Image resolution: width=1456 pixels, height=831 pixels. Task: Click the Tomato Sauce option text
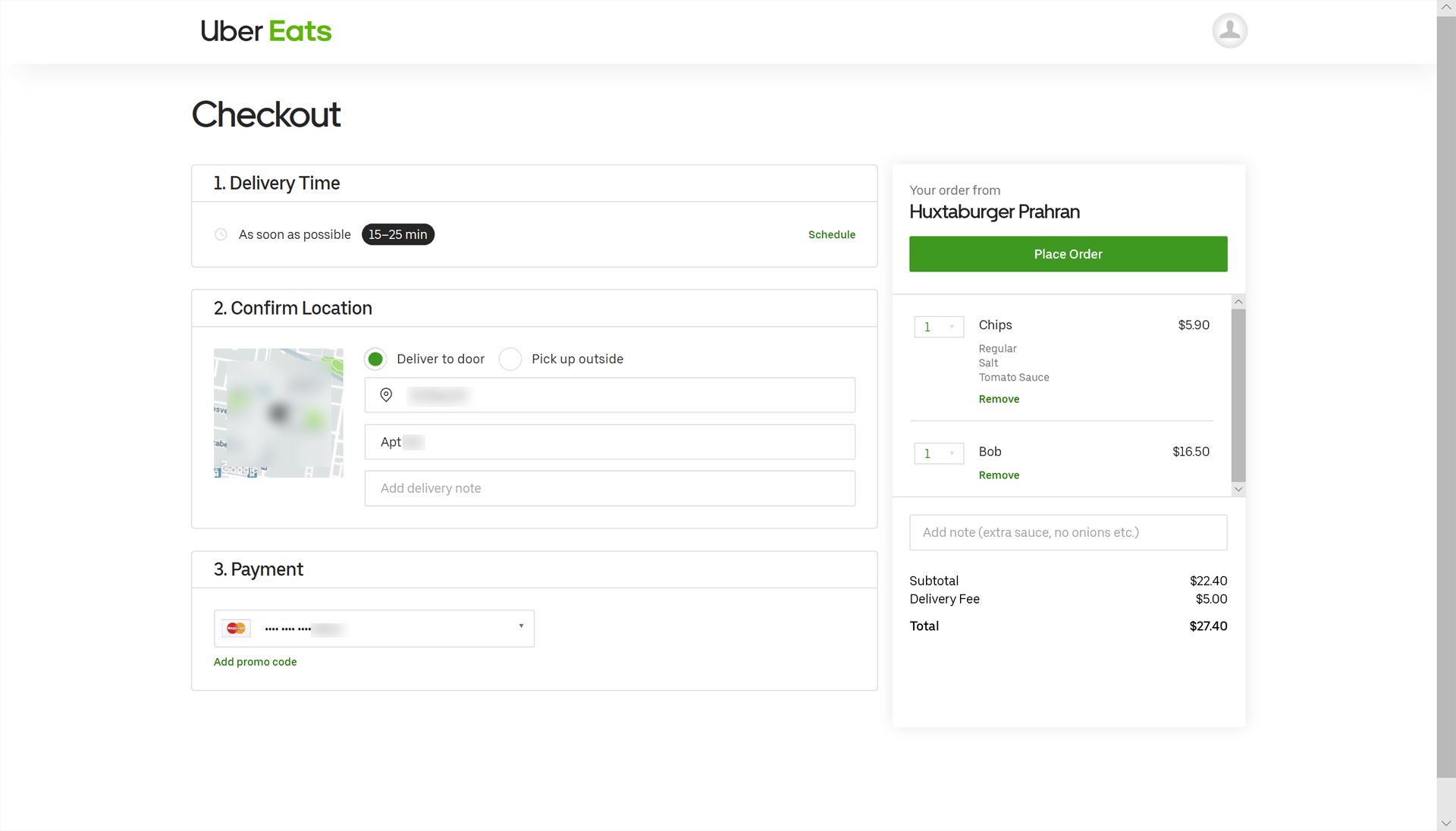point(1014,377)
